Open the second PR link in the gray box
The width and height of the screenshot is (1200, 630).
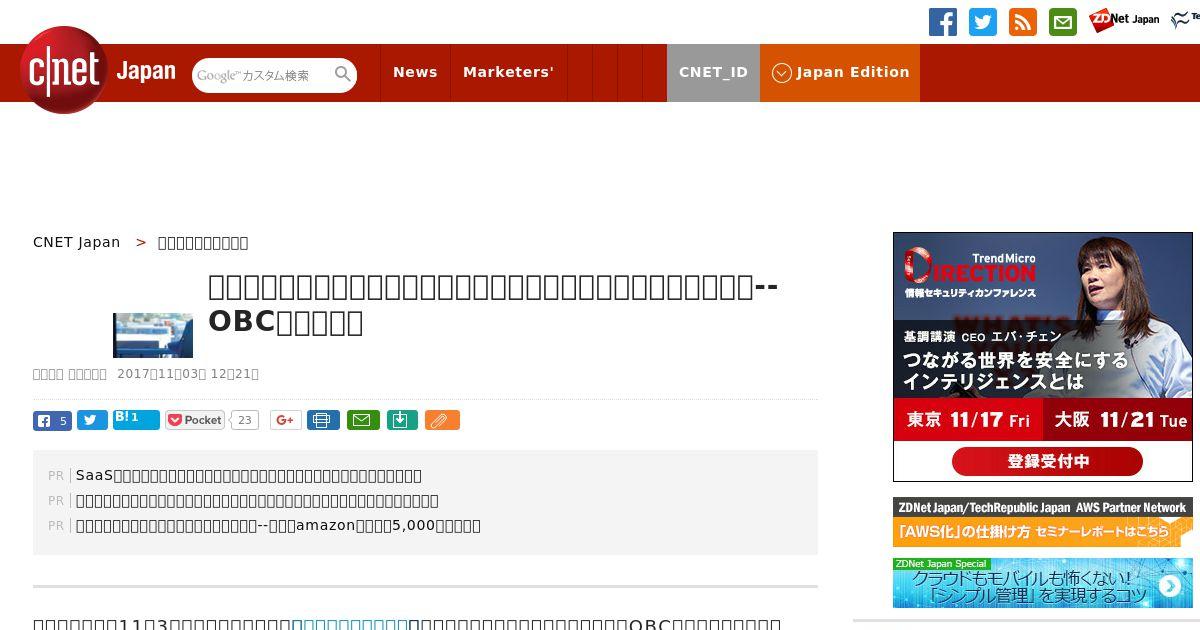click(x=257, y=500)
